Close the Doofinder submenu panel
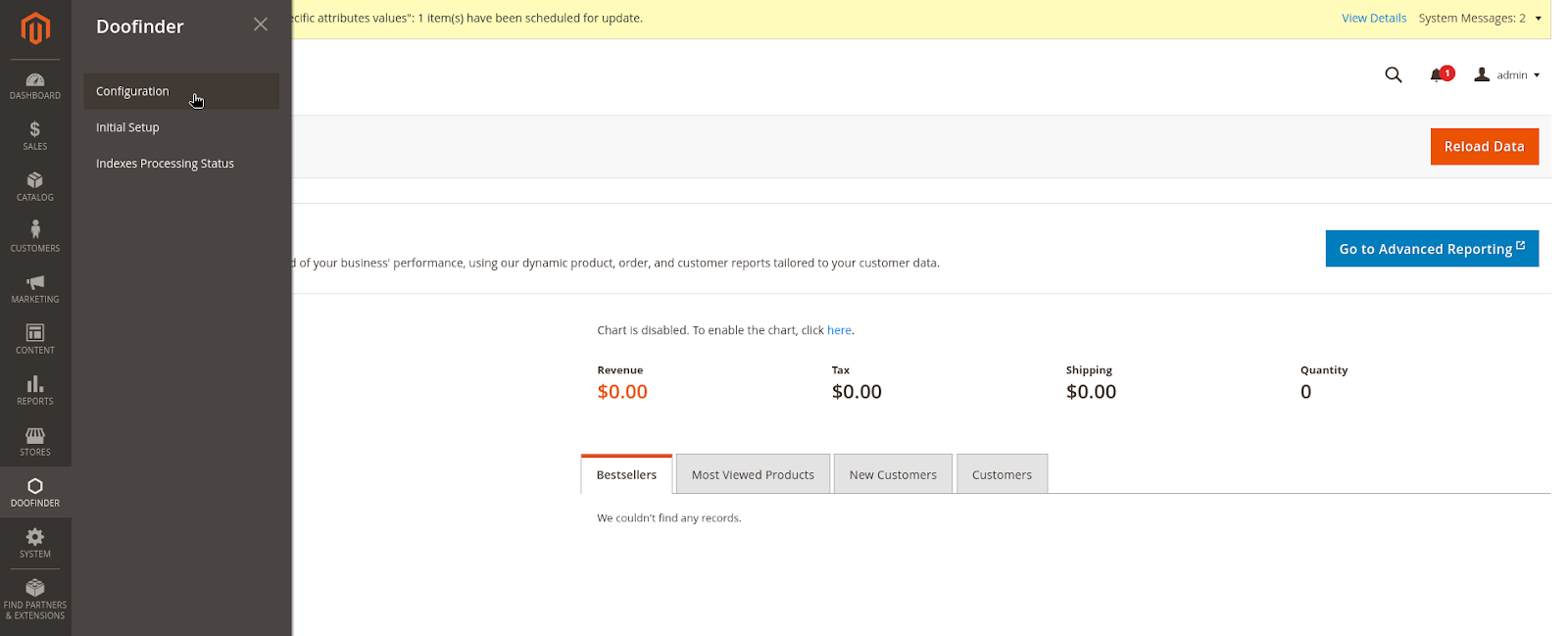This screenshot has width=1568, height=636. click(261, 24)
